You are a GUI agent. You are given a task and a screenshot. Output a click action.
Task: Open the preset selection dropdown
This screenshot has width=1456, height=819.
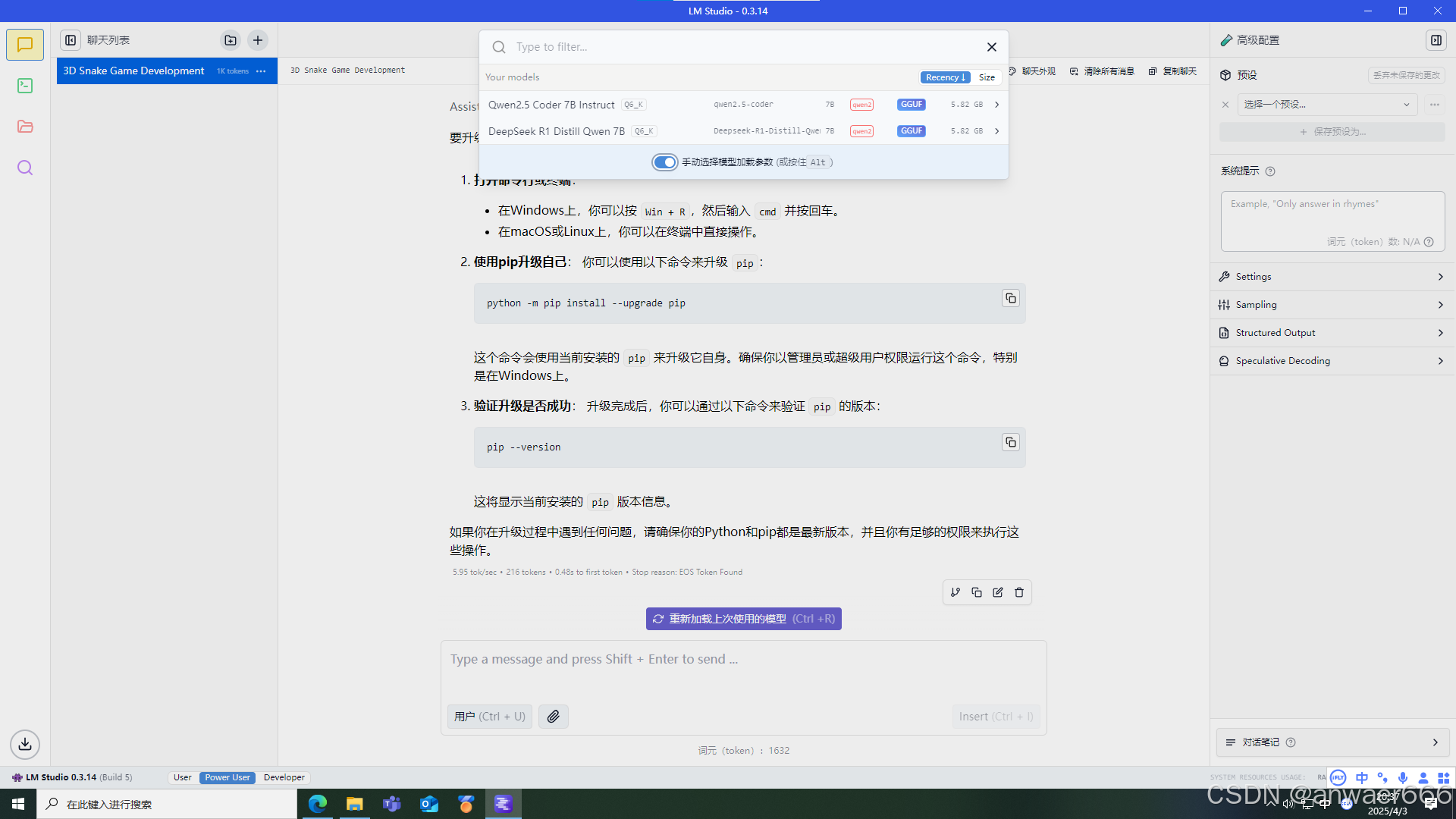tap(1327, 105)
